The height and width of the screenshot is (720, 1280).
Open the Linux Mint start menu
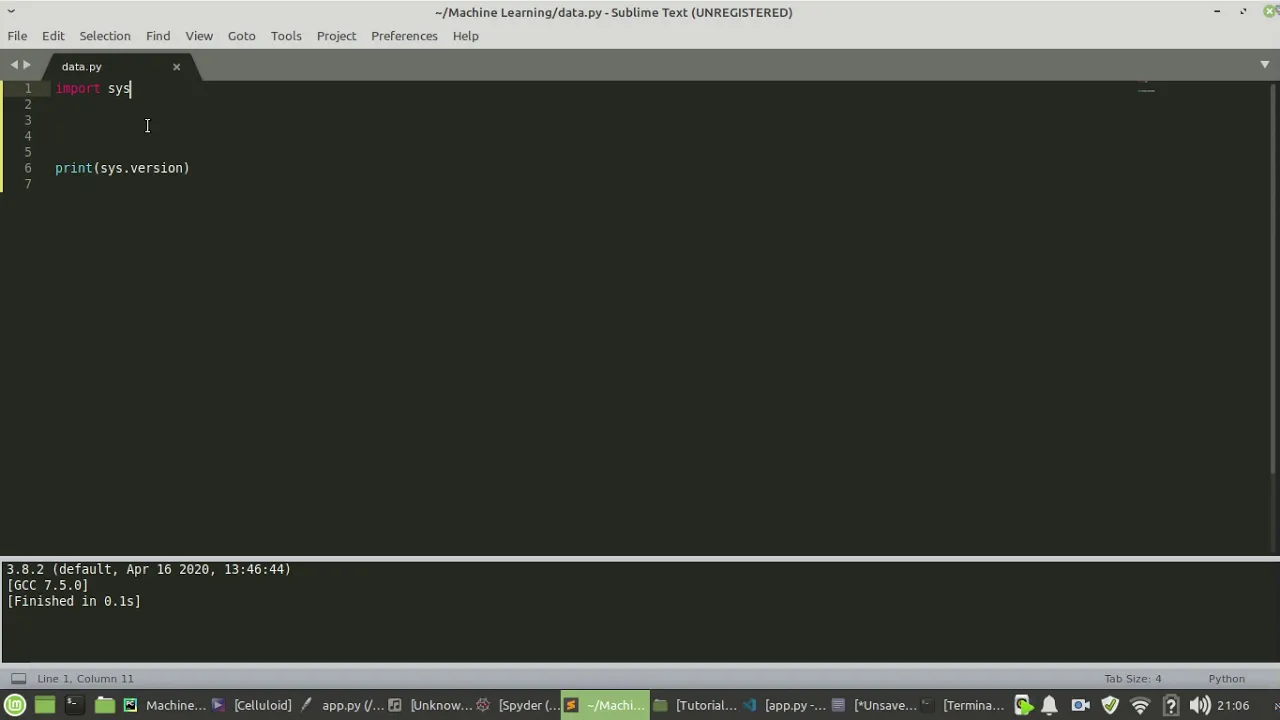[15, 705]
